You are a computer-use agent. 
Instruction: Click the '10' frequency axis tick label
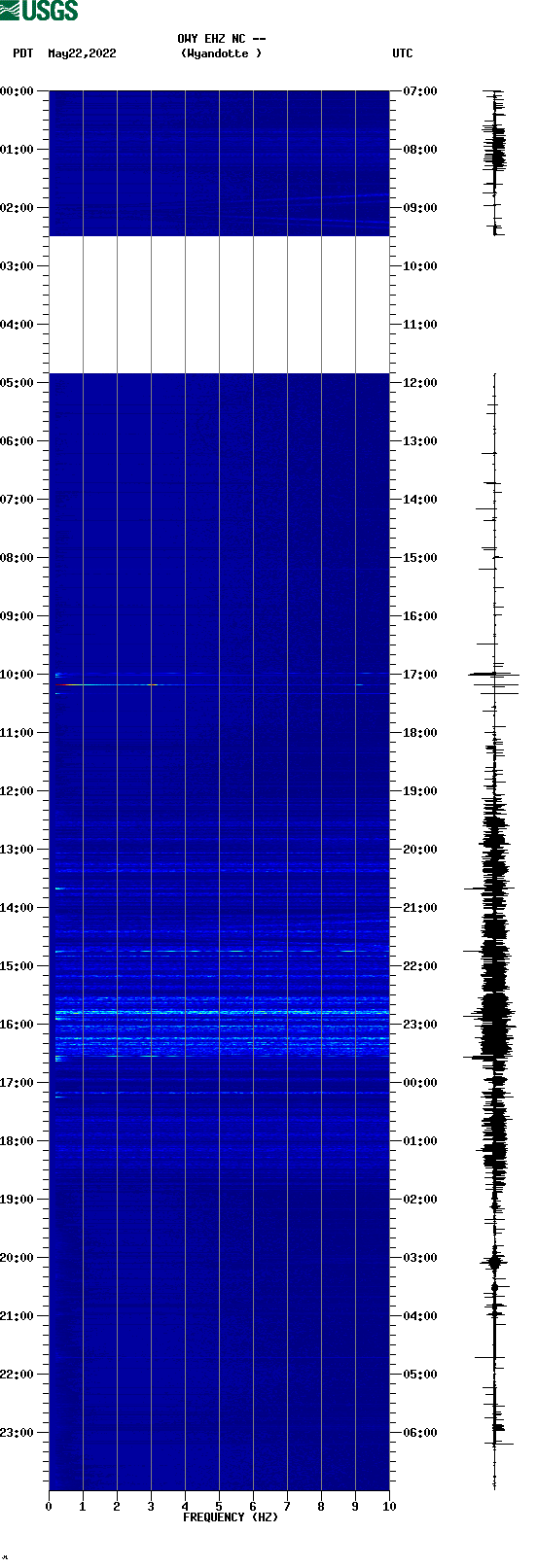coord(389,1507)
